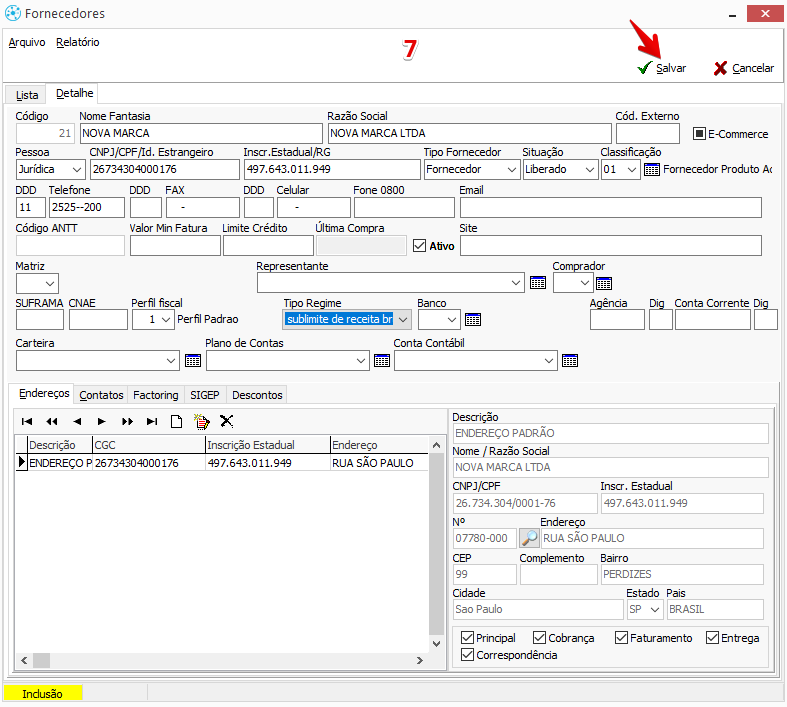Expand the Banco dropdown
787x707 pixels.
451,320
